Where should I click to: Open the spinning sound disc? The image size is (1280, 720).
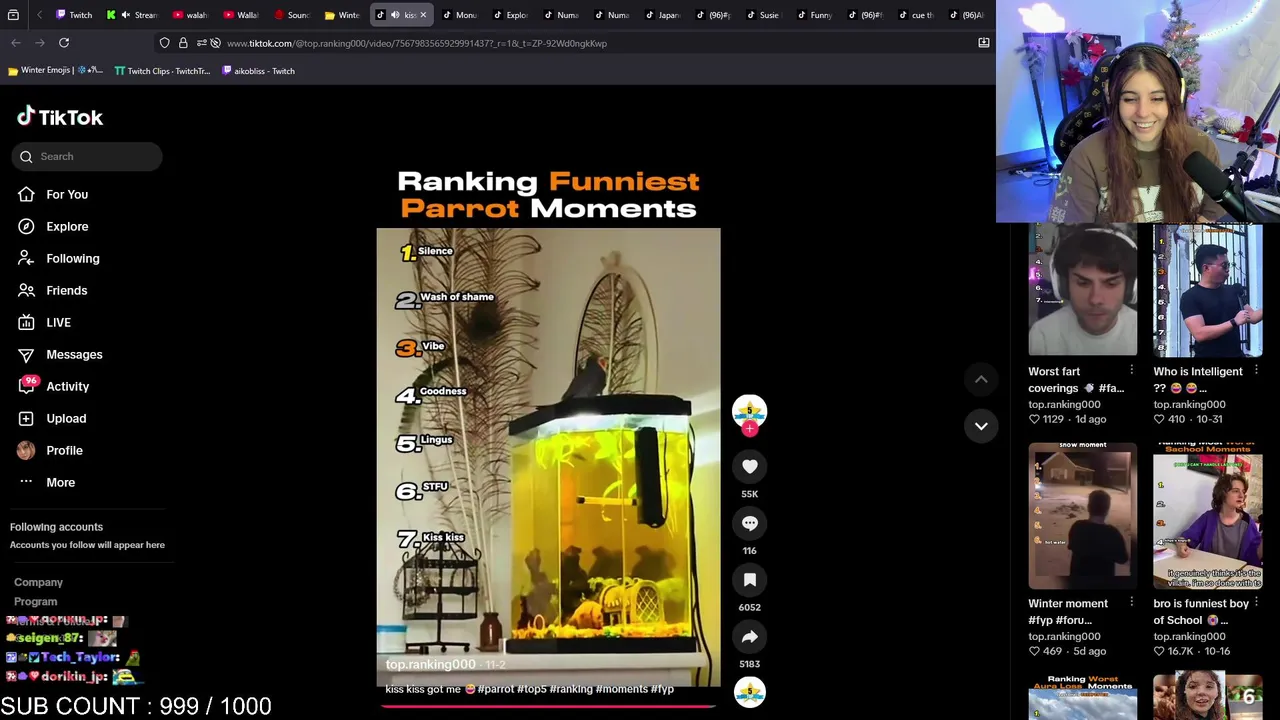pos(750,693)
